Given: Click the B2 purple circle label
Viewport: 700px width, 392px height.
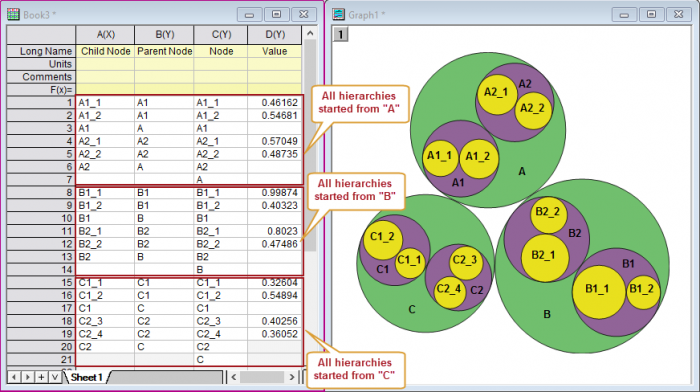Looking at the screenshot, I should point(575,233).
